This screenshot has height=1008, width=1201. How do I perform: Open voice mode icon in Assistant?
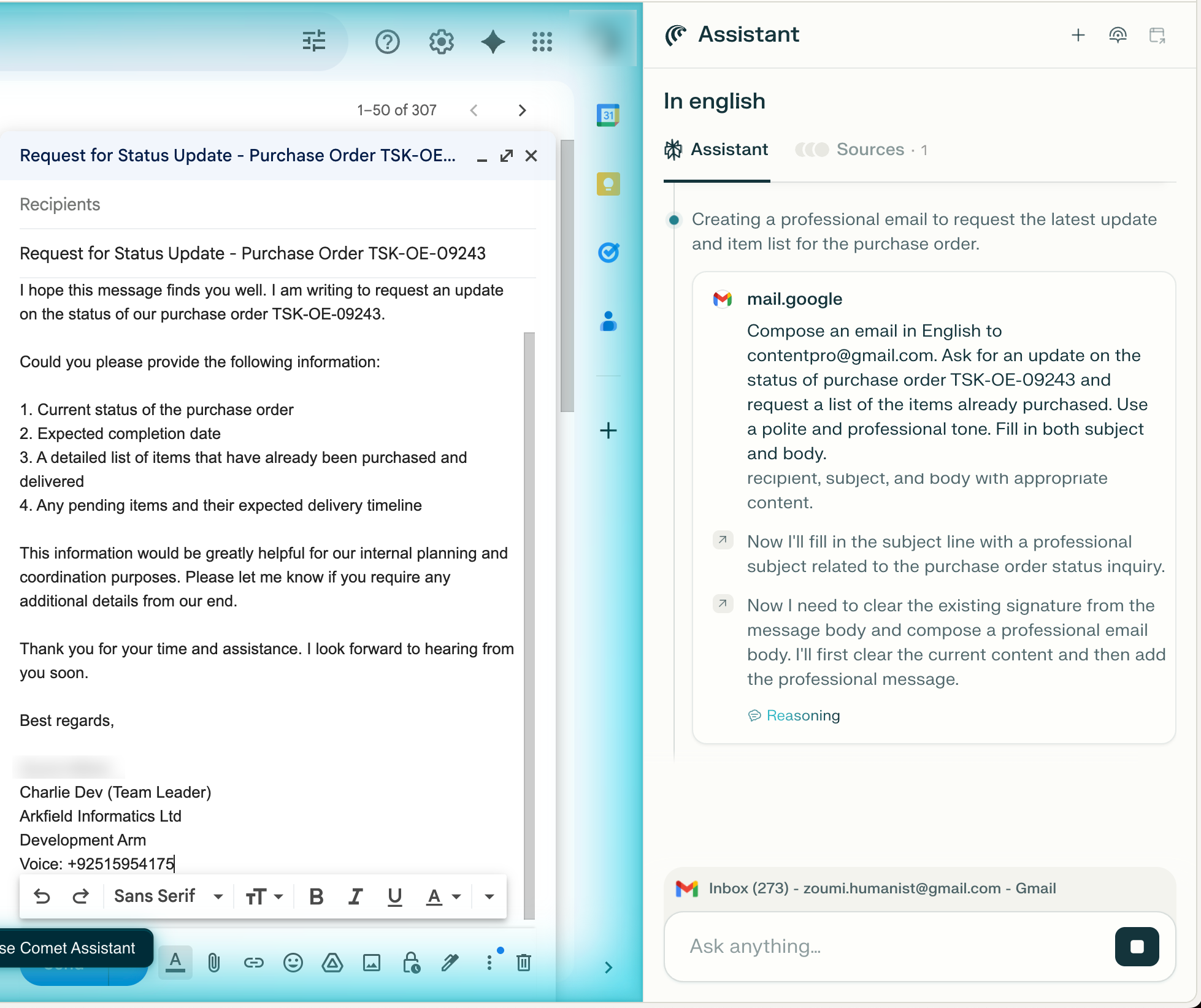pos(1118,35)
